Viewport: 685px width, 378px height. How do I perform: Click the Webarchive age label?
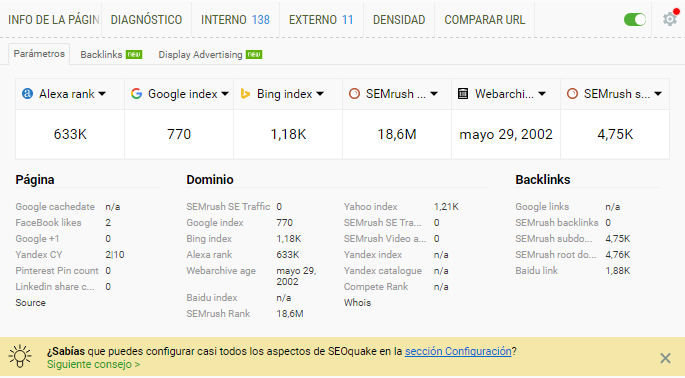[x=221, y=271]
